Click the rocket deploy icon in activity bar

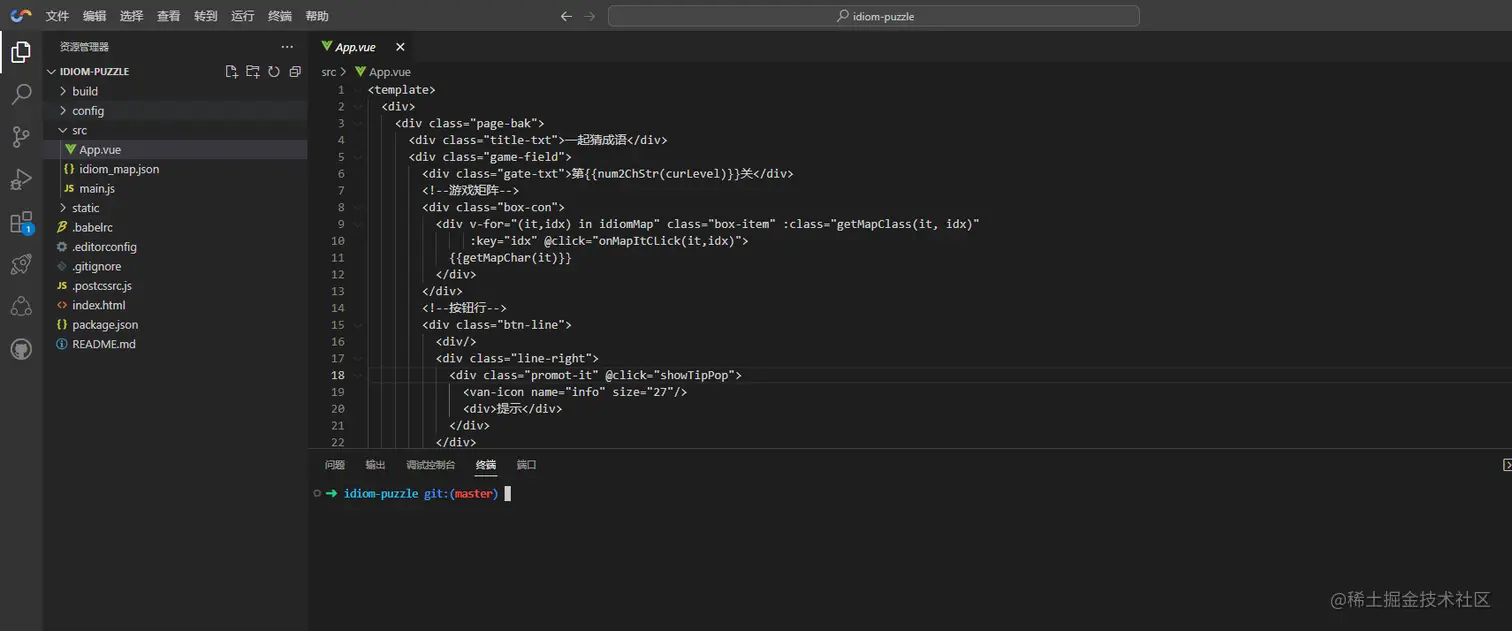pyautogui.click(x=20, y=264)
